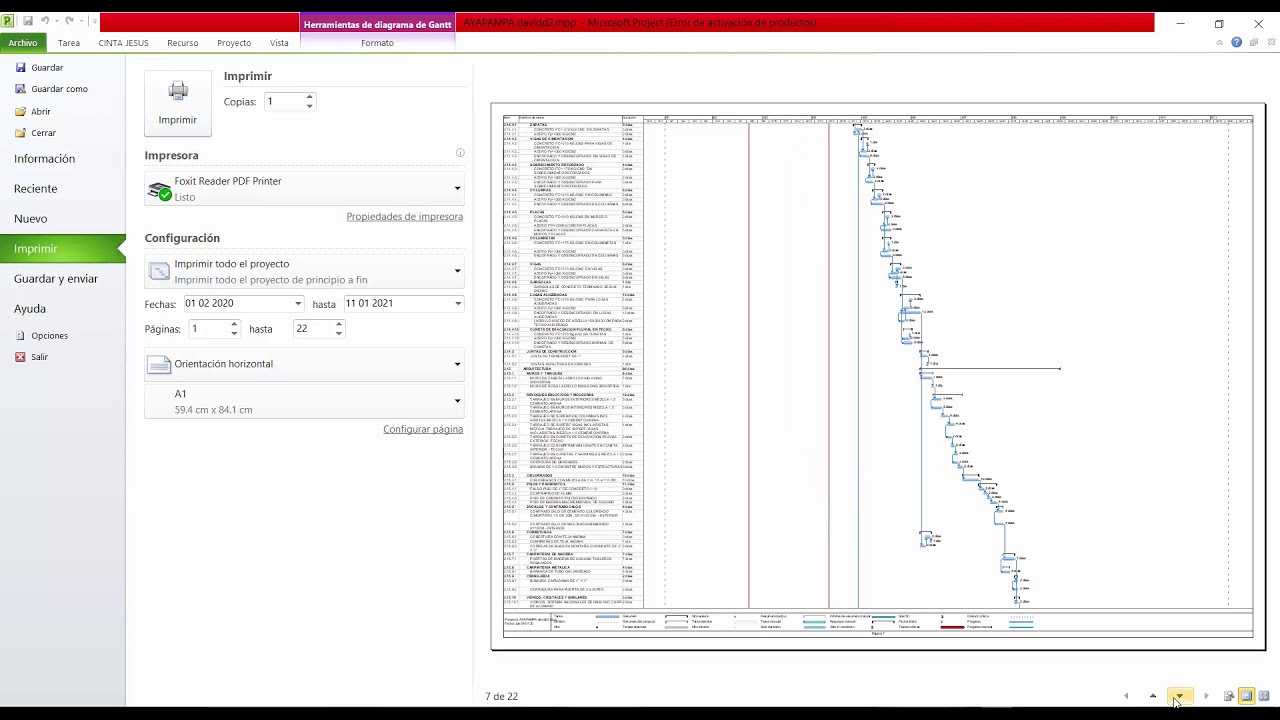Click the Configurar página link
1280x720 pixels.
point(423,429)
